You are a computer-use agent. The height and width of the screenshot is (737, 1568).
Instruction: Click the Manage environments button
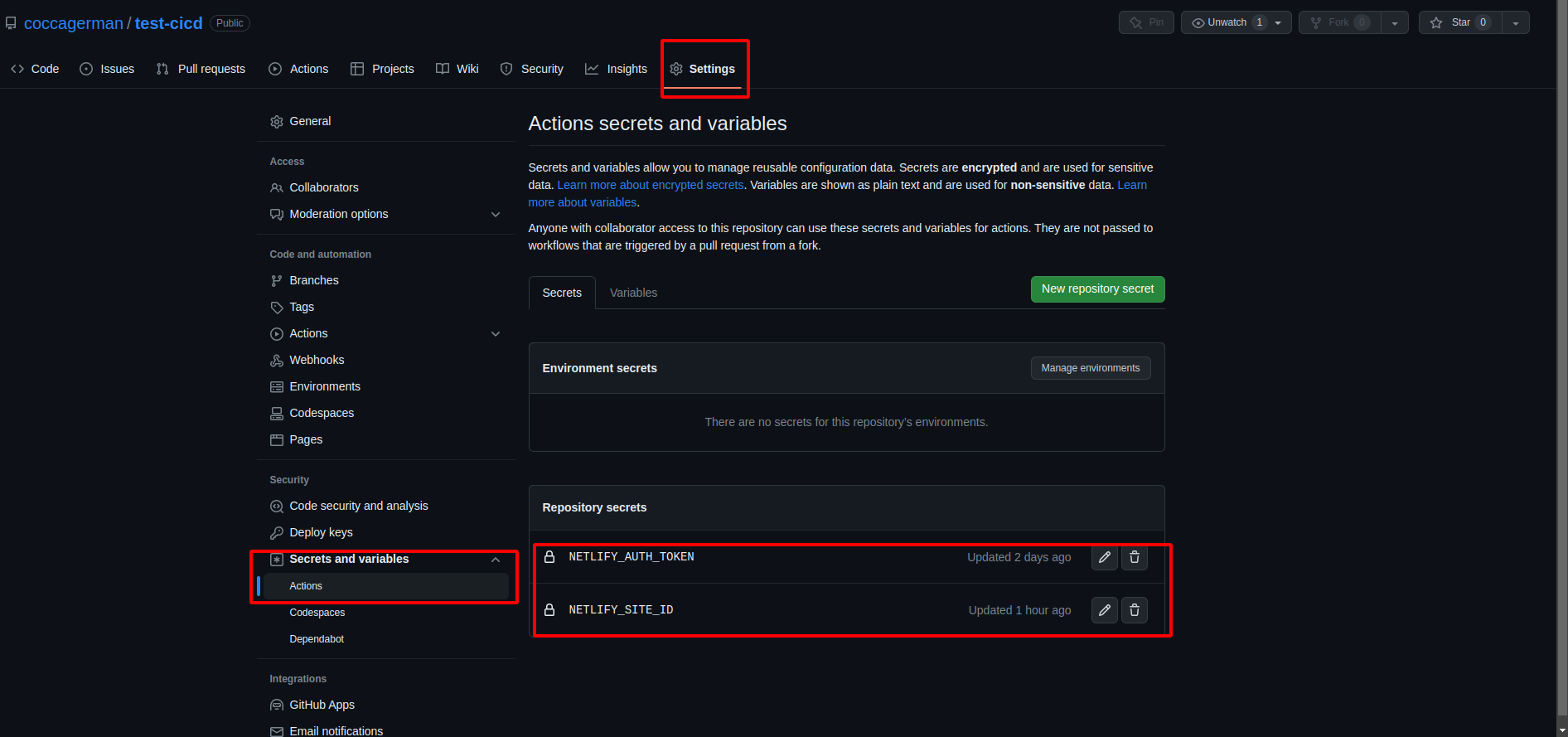1090,368
